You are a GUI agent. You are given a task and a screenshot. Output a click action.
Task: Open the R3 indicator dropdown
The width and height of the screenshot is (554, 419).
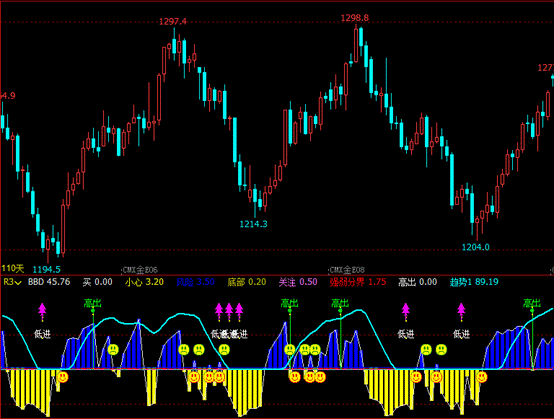(12, 282)
